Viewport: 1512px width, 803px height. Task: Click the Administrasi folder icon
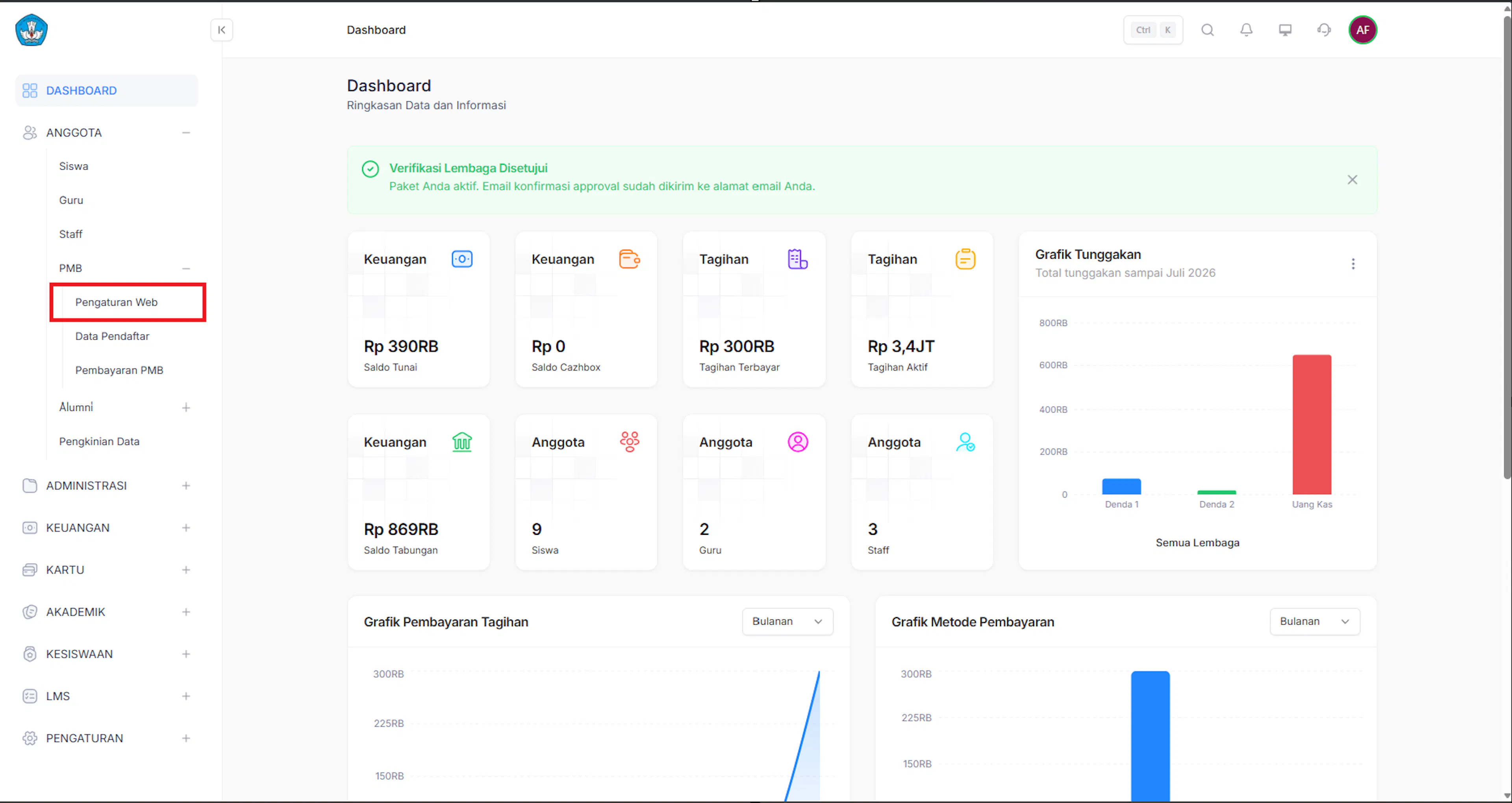pyautogui.click(x=30, y=486)
